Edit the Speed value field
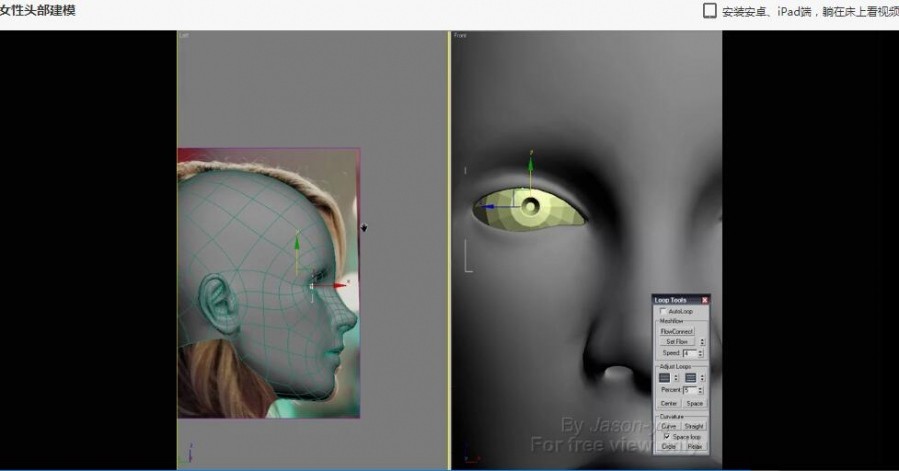 (690, 353)
